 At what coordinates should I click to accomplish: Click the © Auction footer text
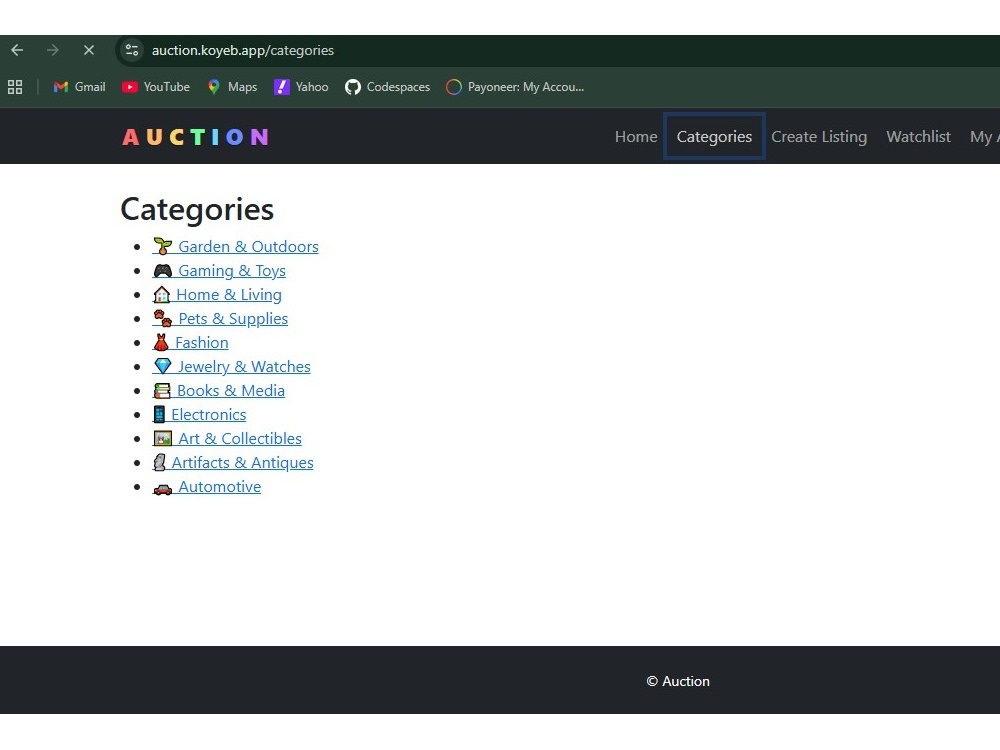[x=677, y=682]
